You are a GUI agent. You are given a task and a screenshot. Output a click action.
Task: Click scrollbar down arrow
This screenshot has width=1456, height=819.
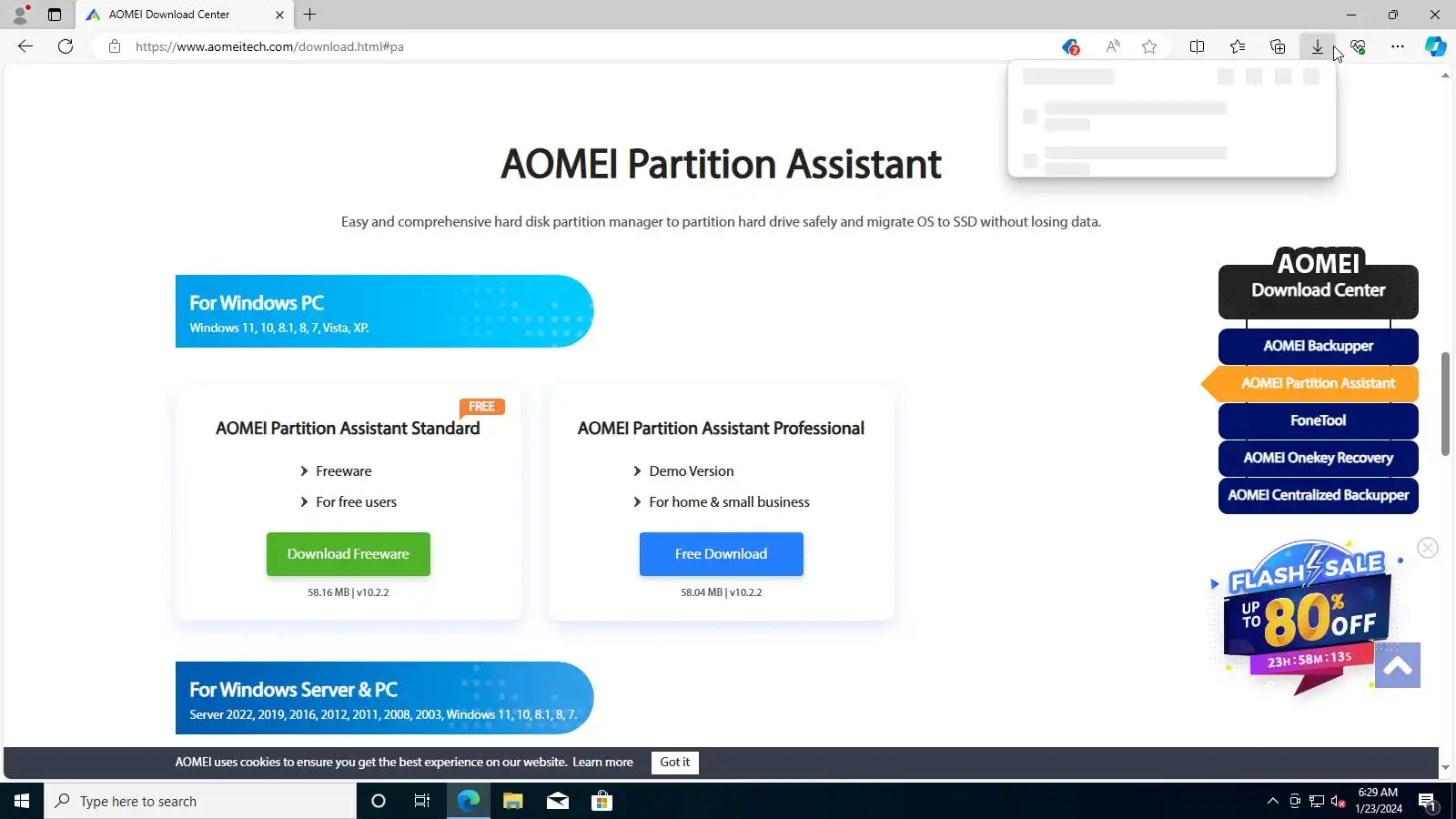coord(1445,768)
